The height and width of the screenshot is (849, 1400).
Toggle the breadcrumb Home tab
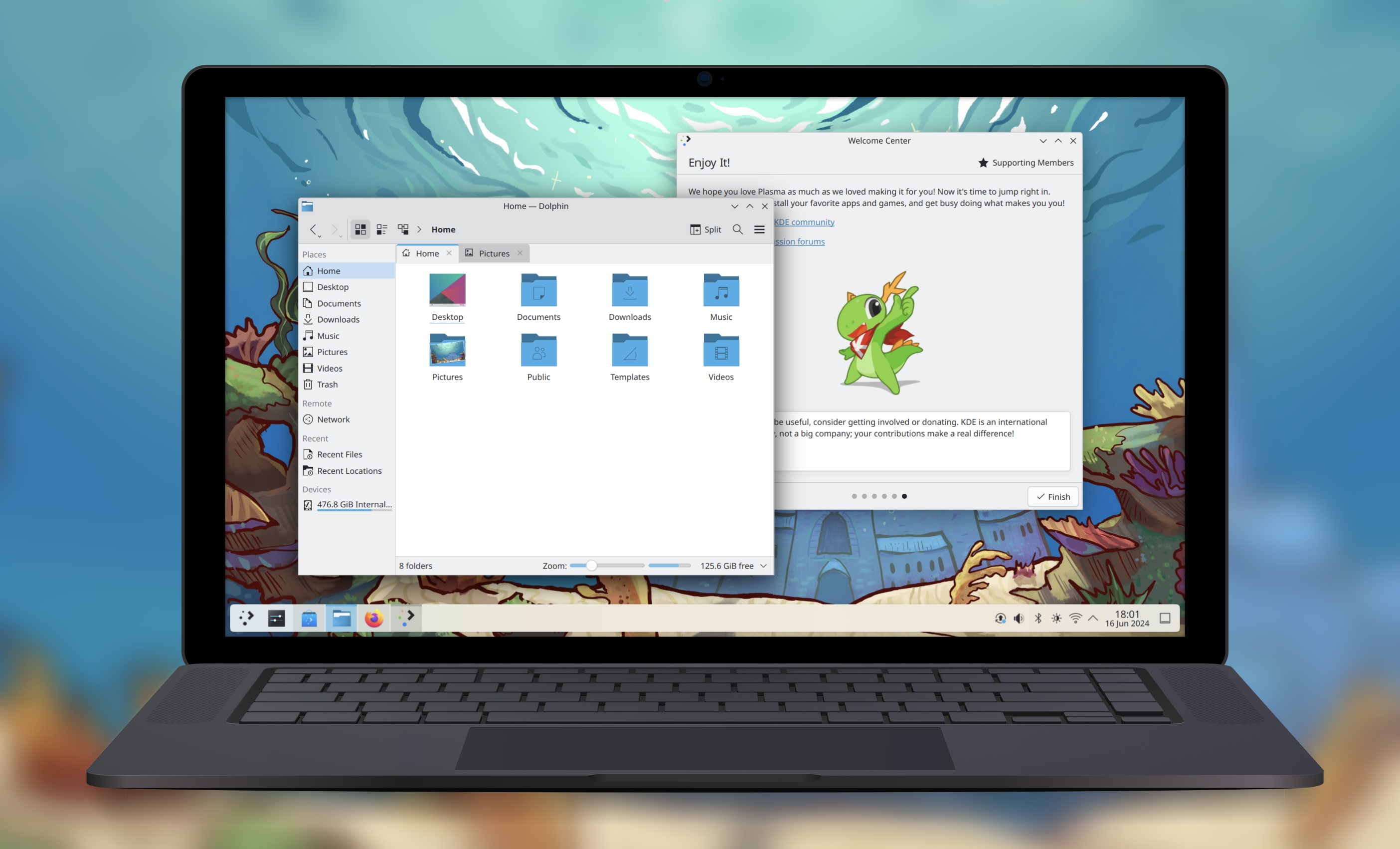[x=427, y=253]
